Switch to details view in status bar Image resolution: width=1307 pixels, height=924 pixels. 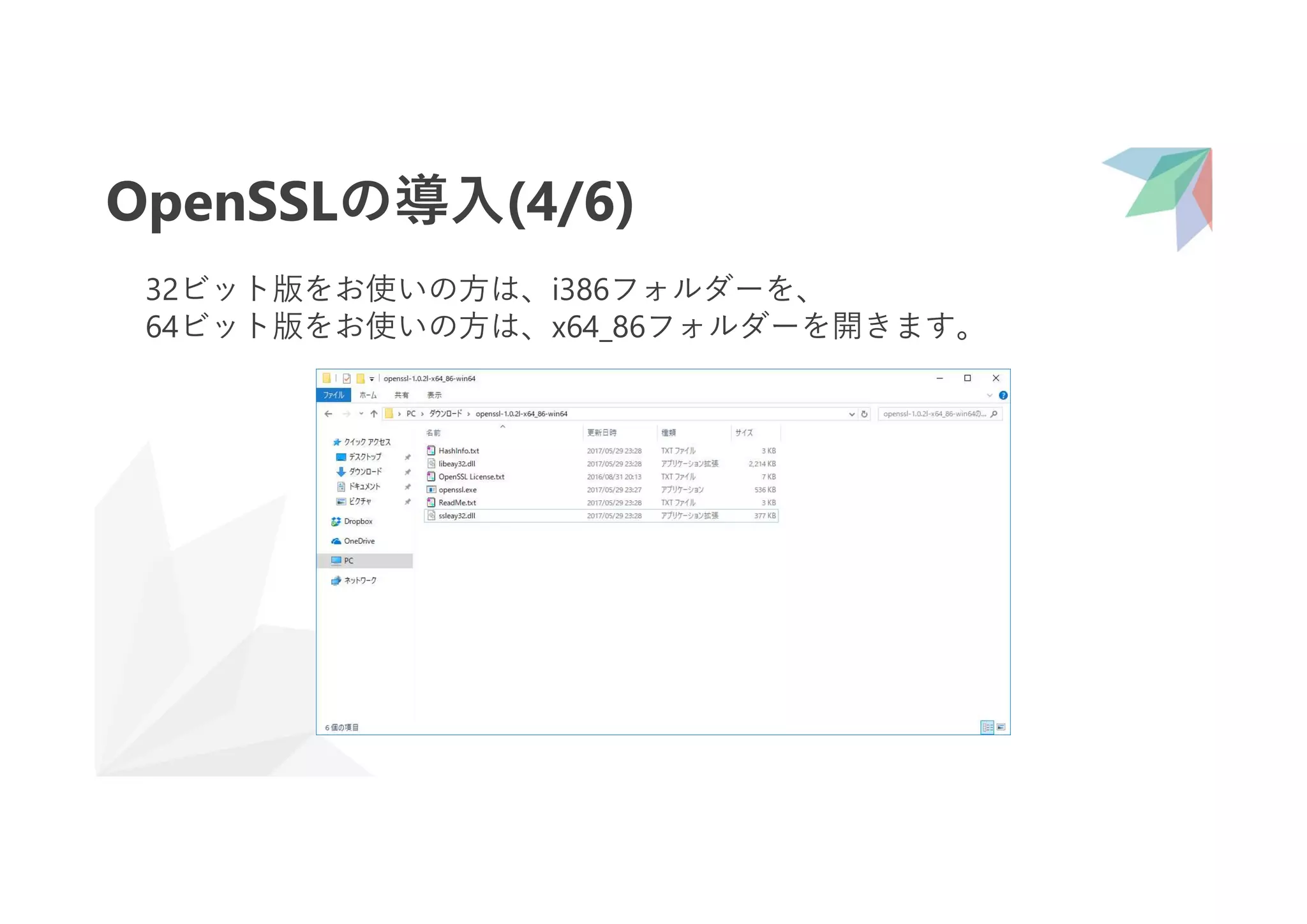tap(987, 727)
